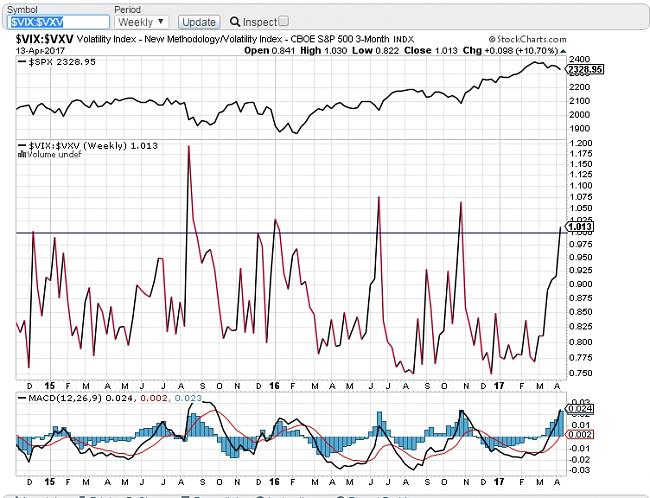This screenshot has height=498, width=650.
Task: Click the 0.024 MACD value tag
Action: tap(580, 409)
